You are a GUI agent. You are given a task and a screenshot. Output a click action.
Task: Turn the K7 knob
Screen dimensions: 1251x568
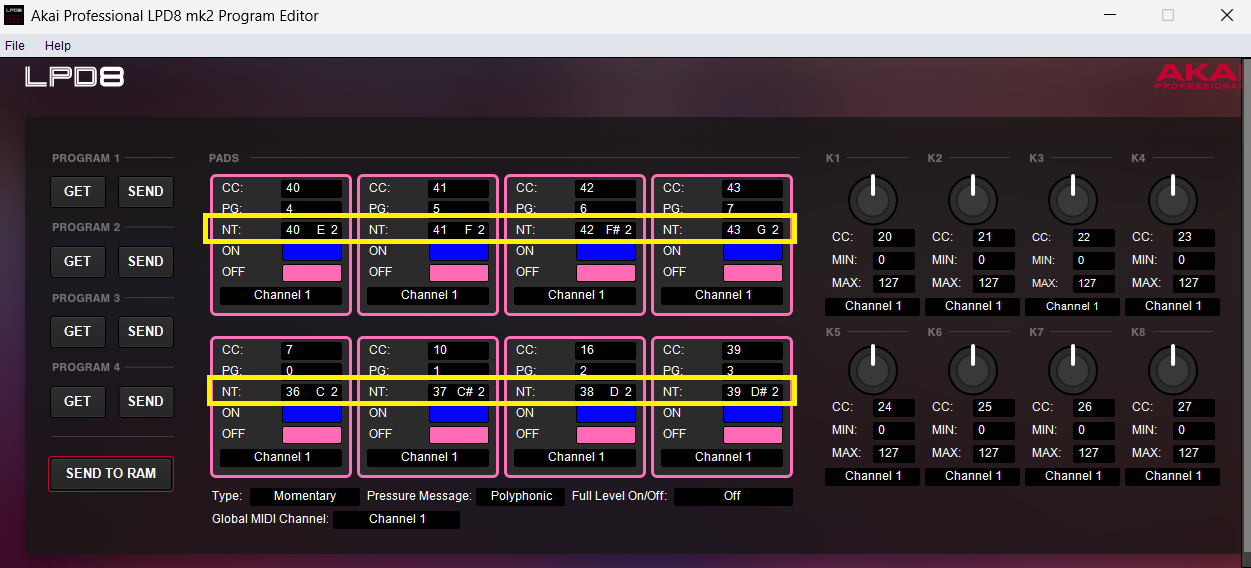(1073, 369)
